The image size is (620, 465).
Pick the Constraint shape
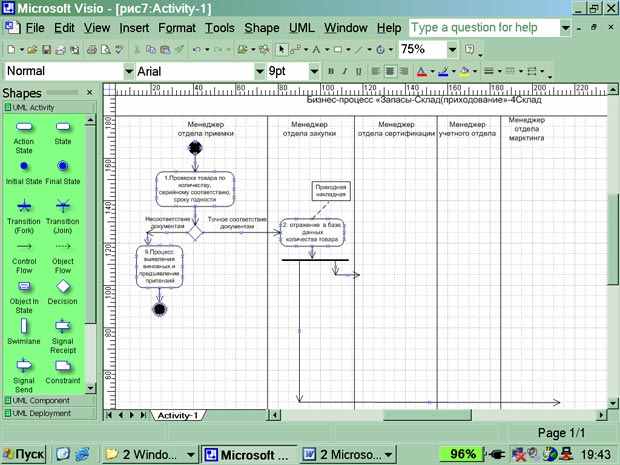tap(63, 372)
